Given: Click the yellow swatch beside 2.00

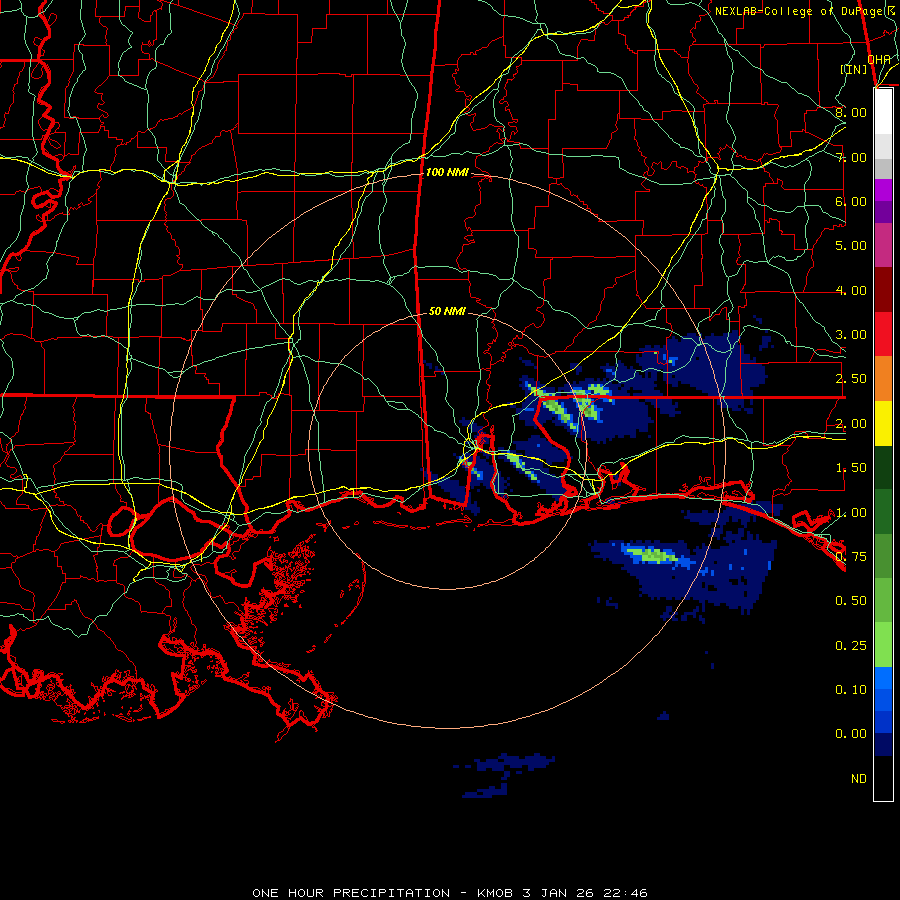Looking at the screenshot, I should tap(883, 423).
